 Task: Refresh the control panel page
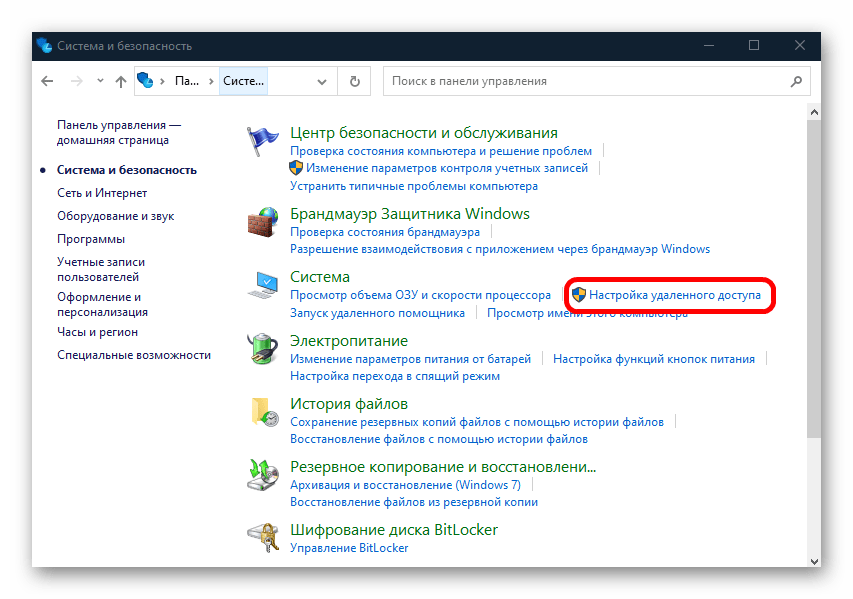(355, 81)
